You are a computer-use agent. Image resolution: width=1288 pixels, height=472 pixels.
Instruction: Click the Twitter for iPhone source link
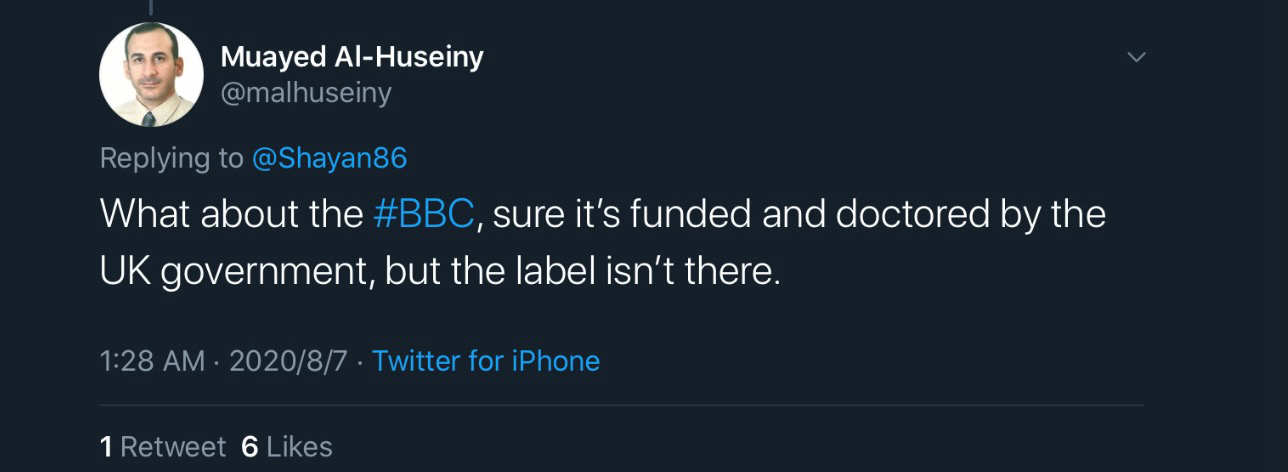point(486,361)
